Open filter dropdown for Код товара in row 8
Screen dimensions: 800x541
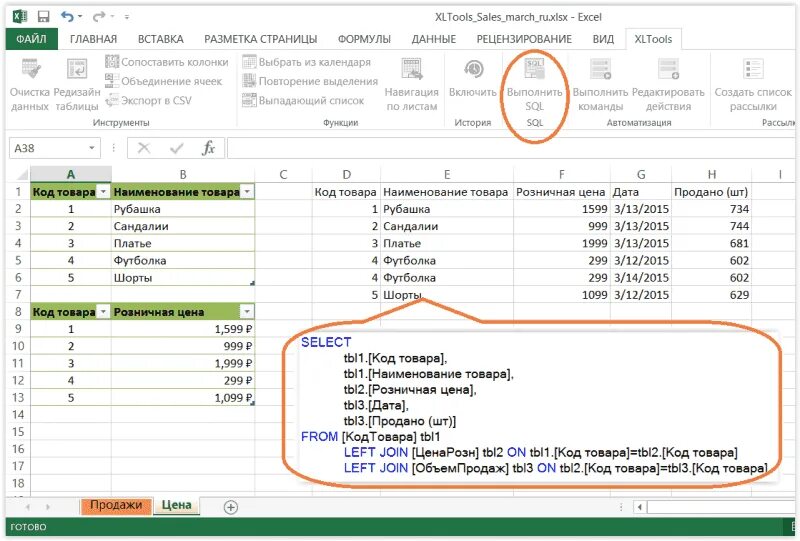[103, 312]
